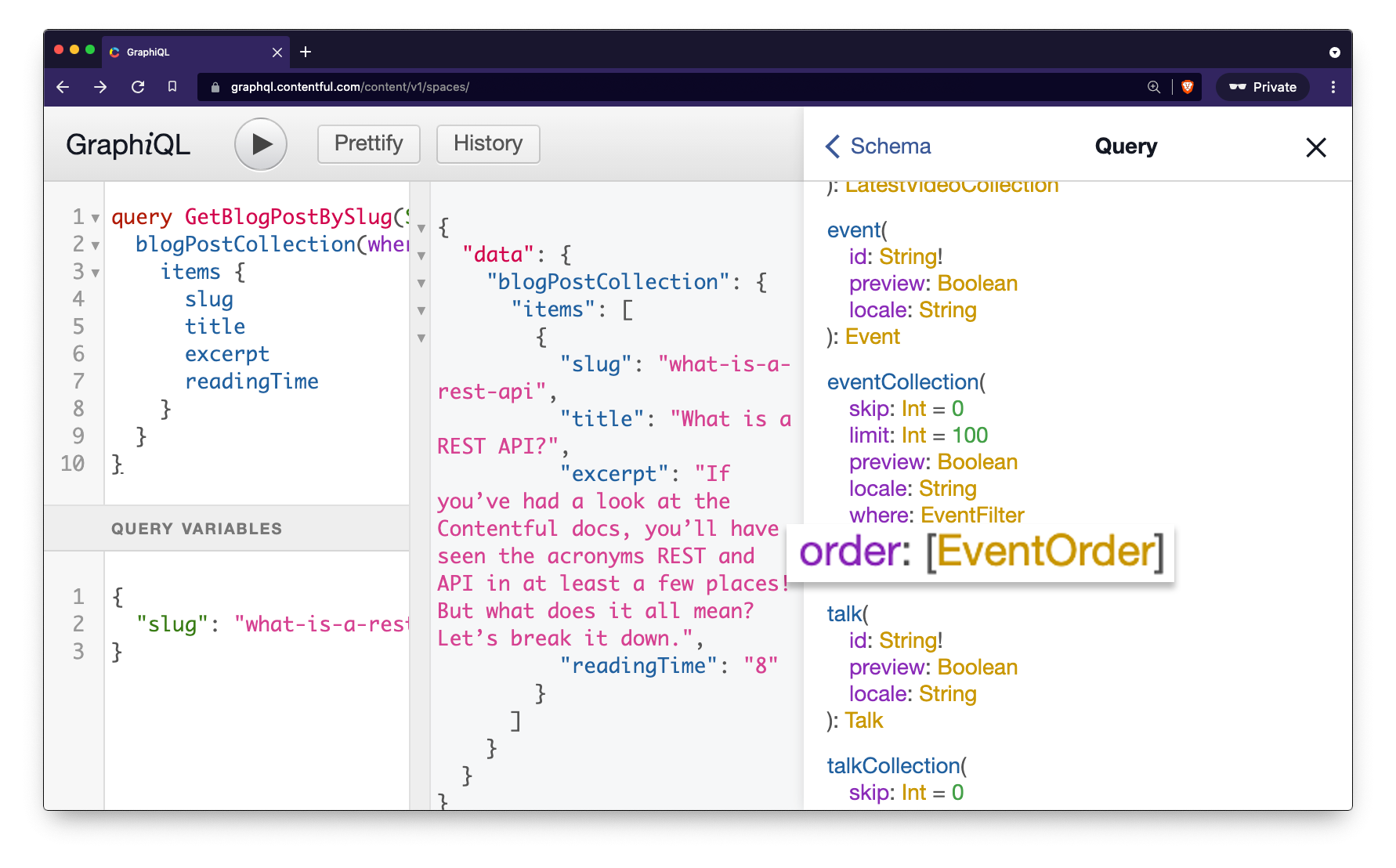Open the talkCollection field docs
1396x868 pixels.
click(x=894, y=766)
